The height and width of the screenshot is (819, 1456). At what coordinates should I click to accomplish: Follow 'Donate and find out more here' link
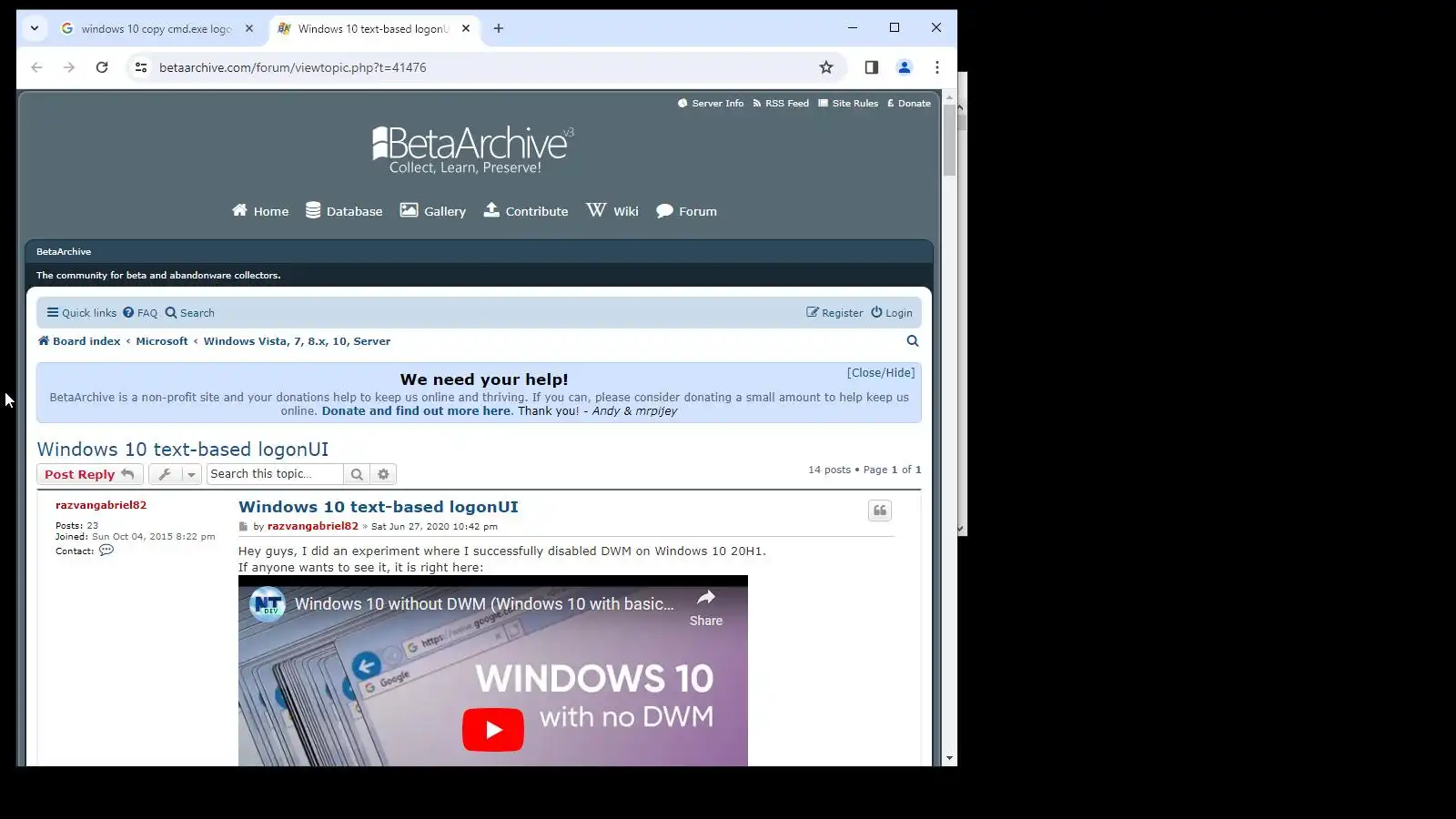click(x=416, y=411)
